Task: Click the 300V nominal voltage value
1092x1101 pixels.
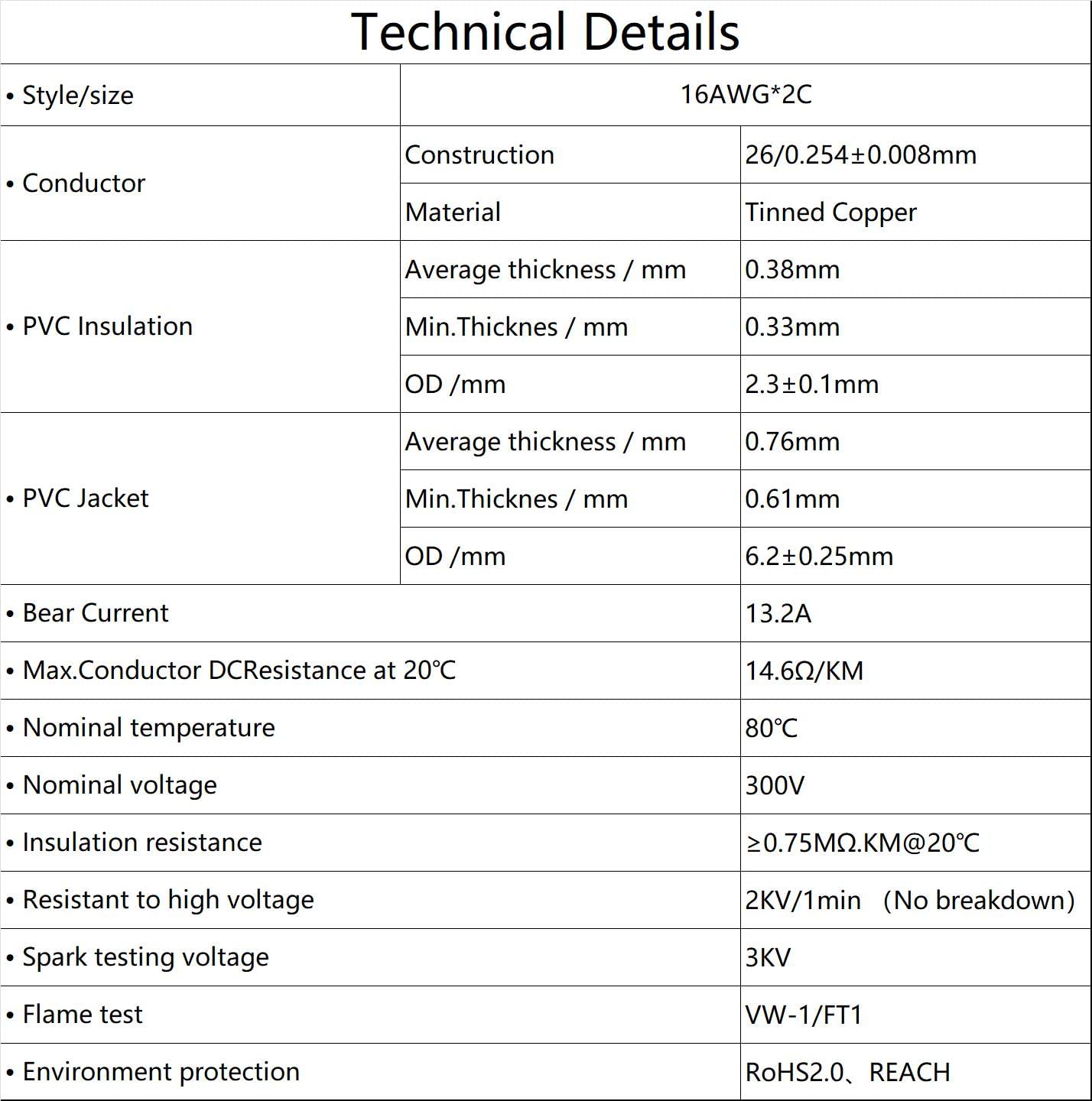Action: (775, 786)
